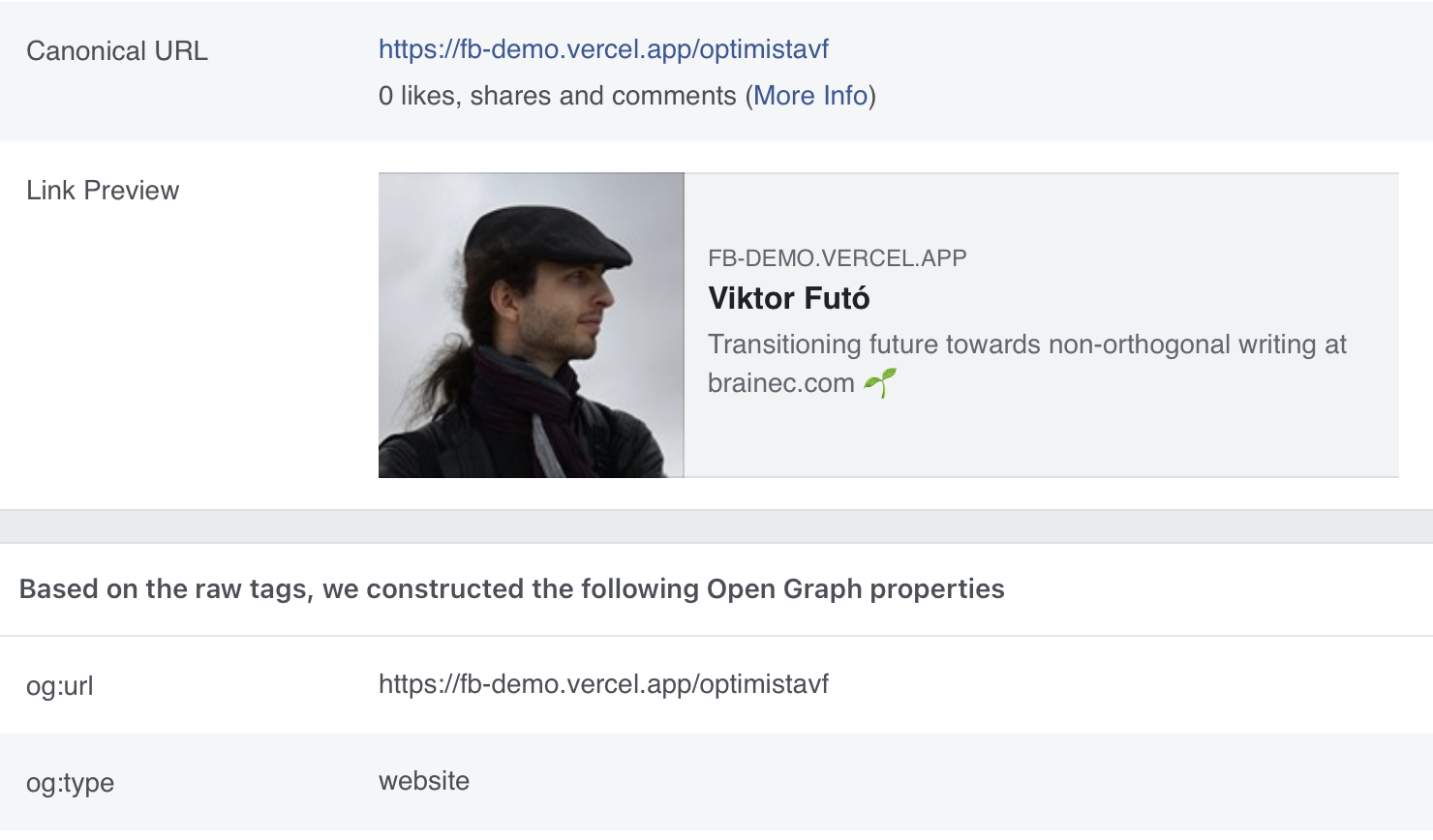Click the Link Preview label
The image size is (1433, 840).
click(103, 191)
